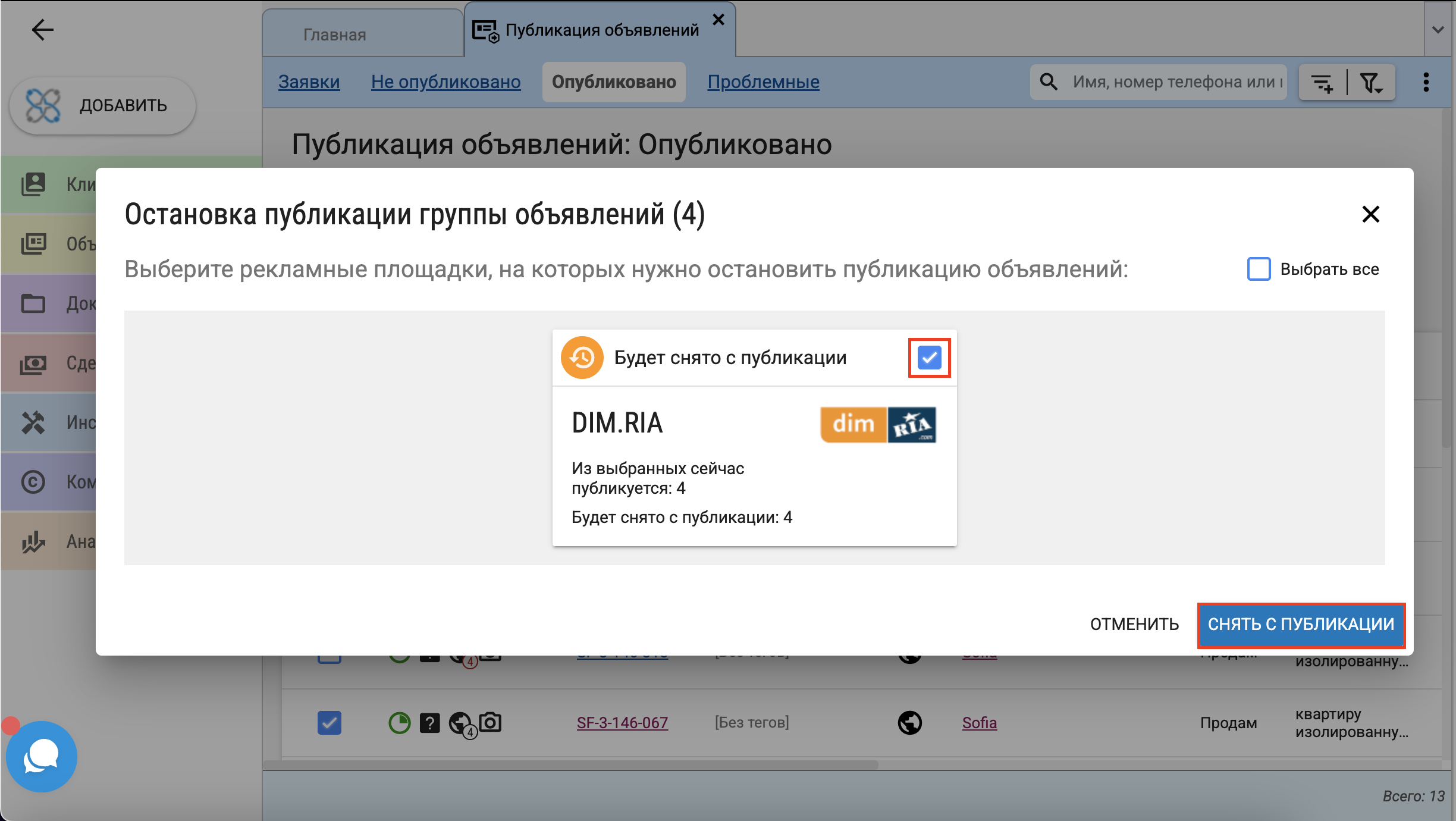Open the Инструменты tools sidebar icon
The height and width of the screenshot is (821, 1456).
tap(33, 422)
